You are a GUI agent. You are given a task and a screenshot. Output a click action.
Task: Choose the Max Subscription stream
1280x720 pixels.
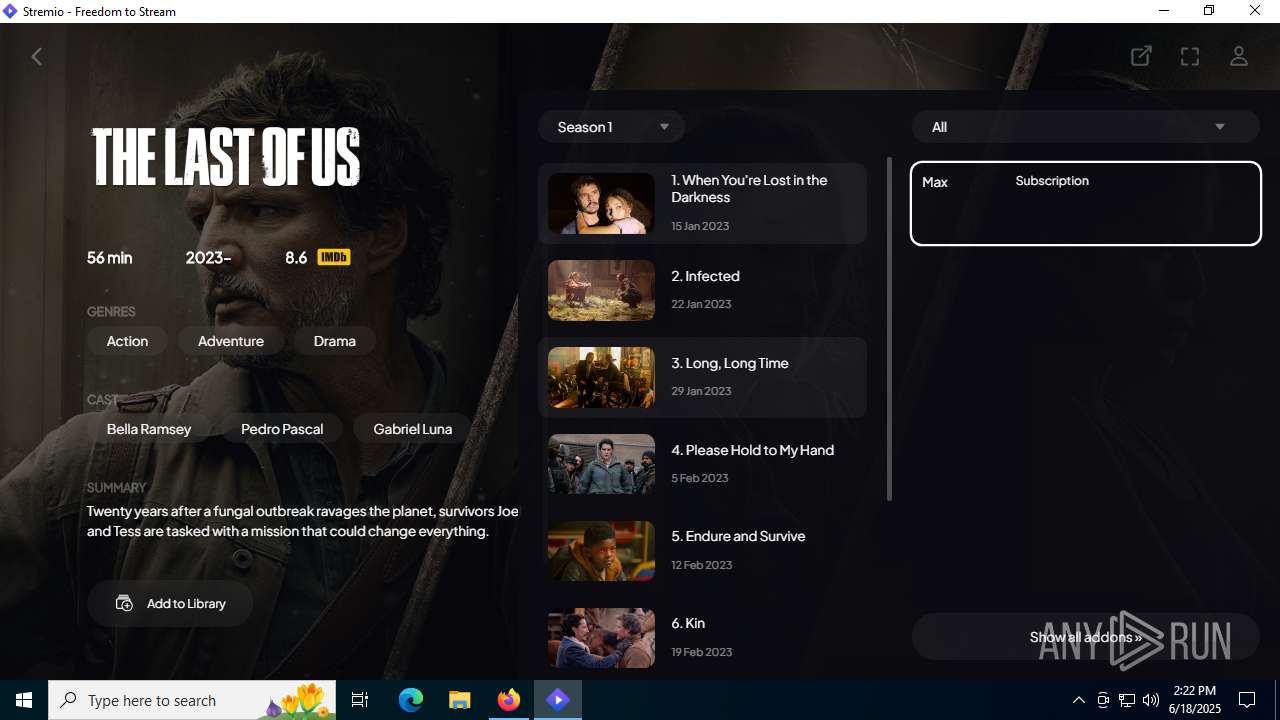pos(1085,203)
